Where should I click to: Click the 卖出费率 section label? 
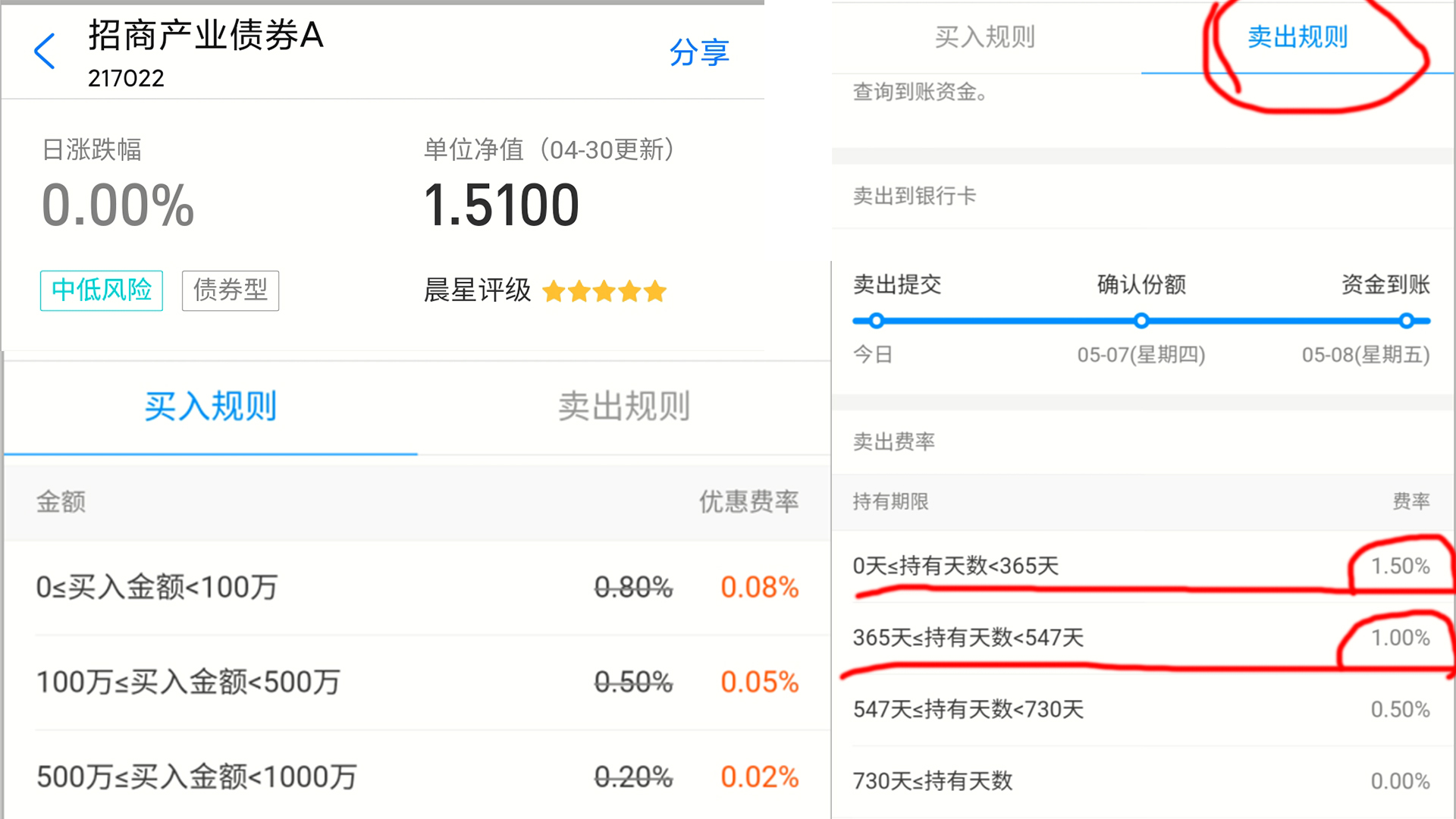pyautogui.click(x=894, y=441)
